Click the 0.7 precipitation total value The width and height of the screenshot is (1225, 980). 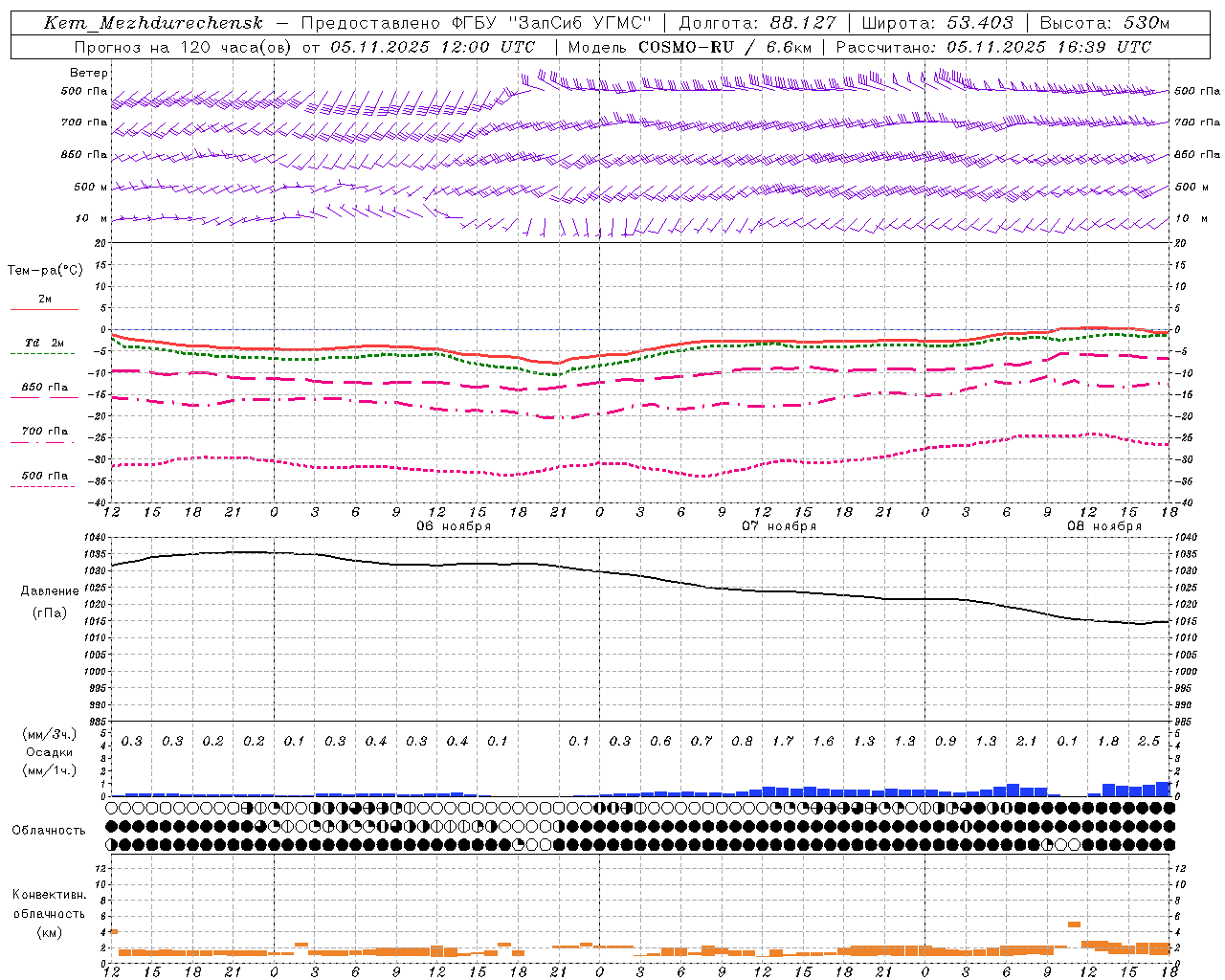(x=701, y=741)
